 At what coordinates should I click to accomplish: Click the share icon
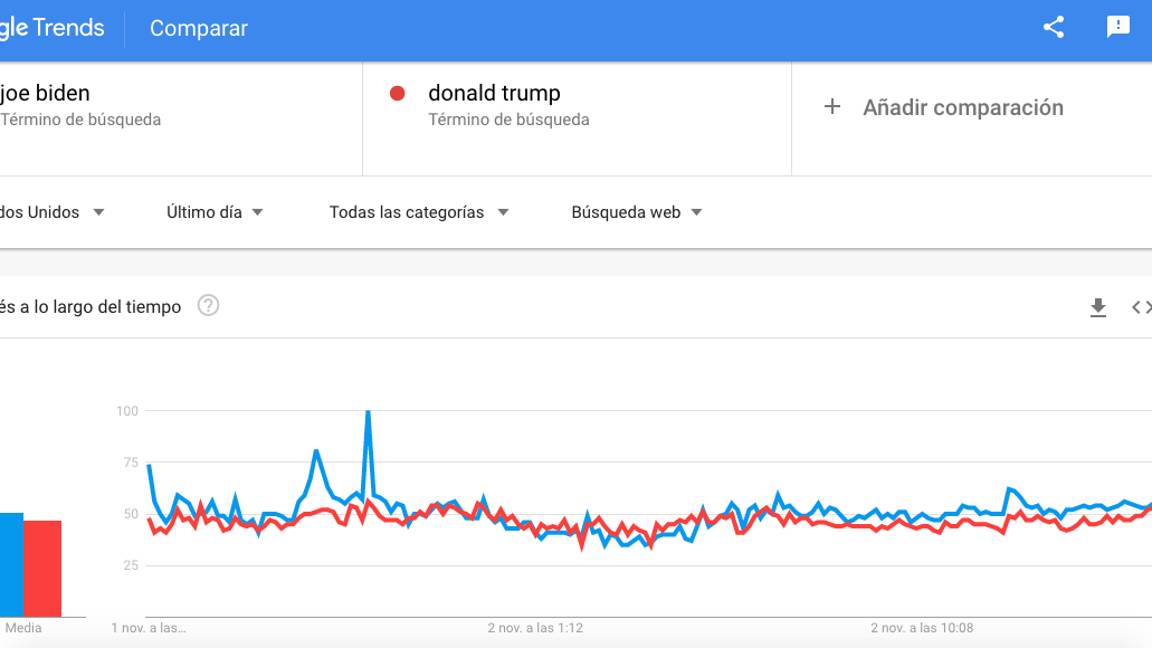1052,28
